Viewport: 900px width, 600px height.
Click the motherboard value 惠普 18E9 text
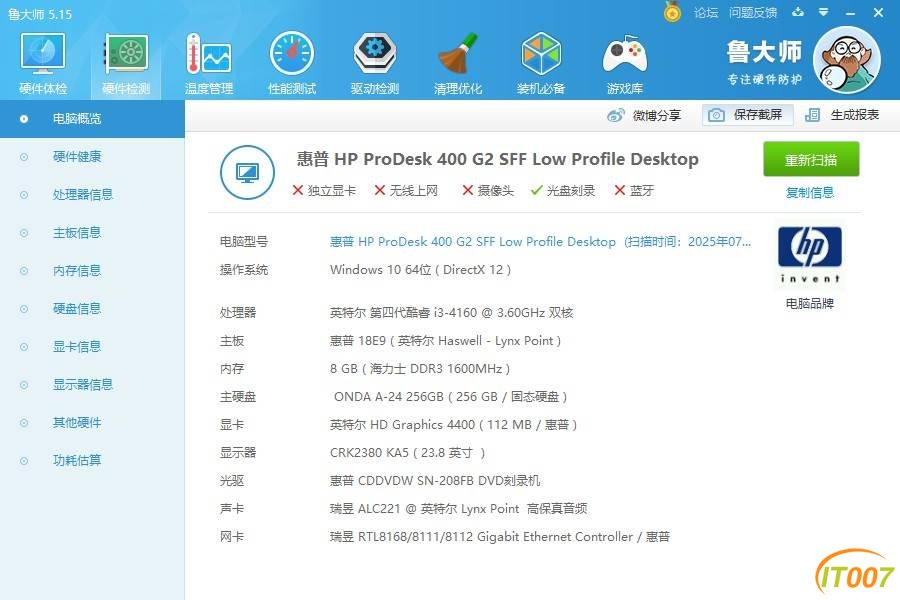point(445,341)
